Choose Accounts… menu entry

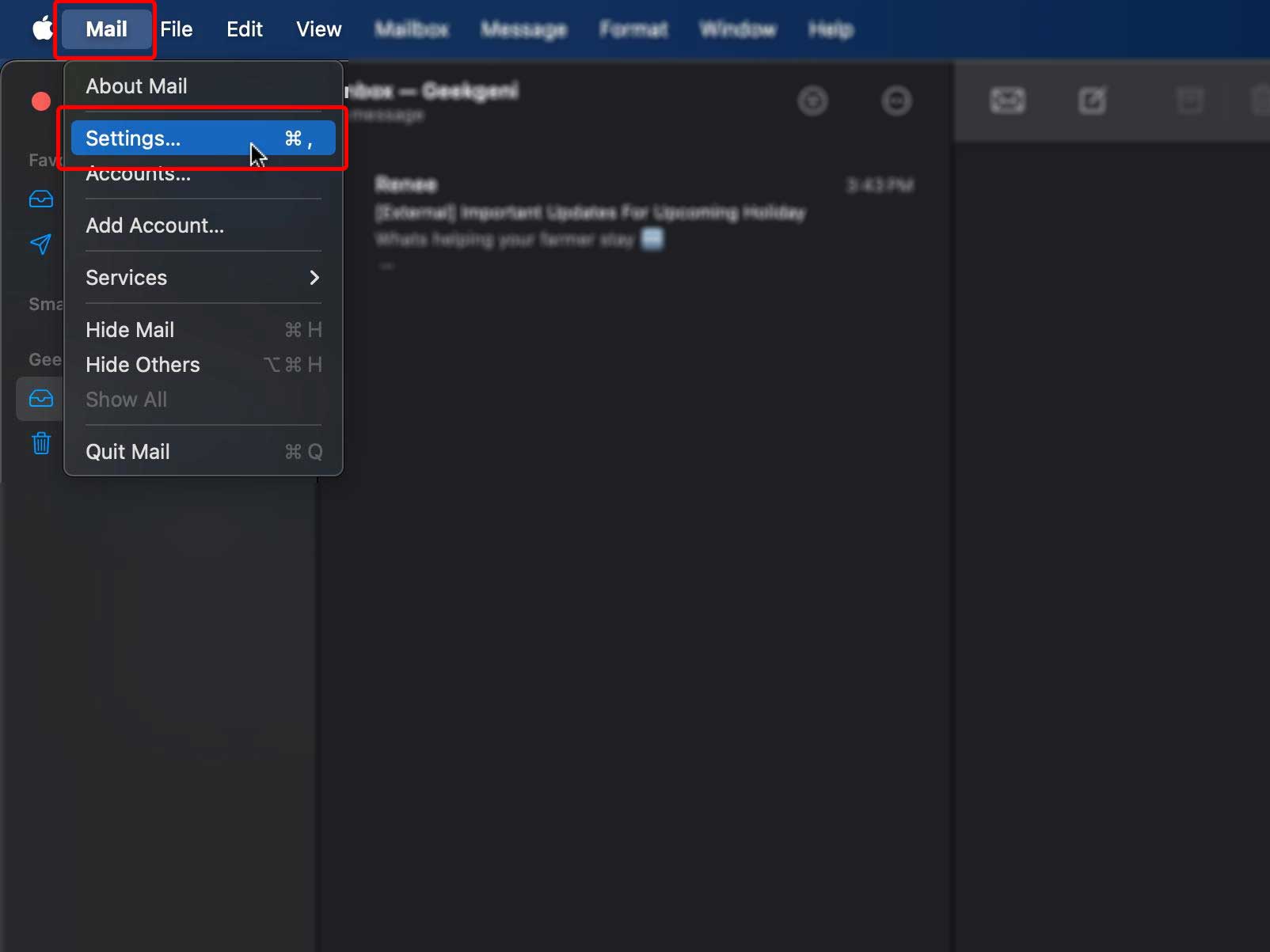click(203, 175)
